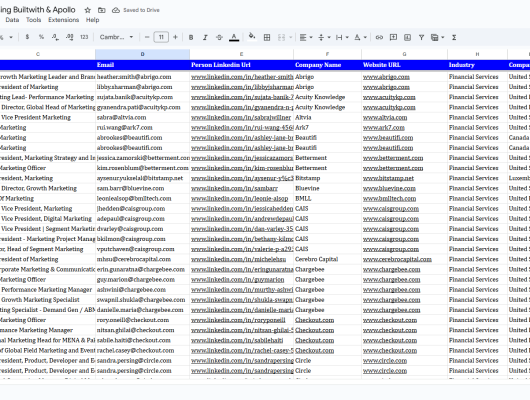Select column H header

tap(477, 54)
